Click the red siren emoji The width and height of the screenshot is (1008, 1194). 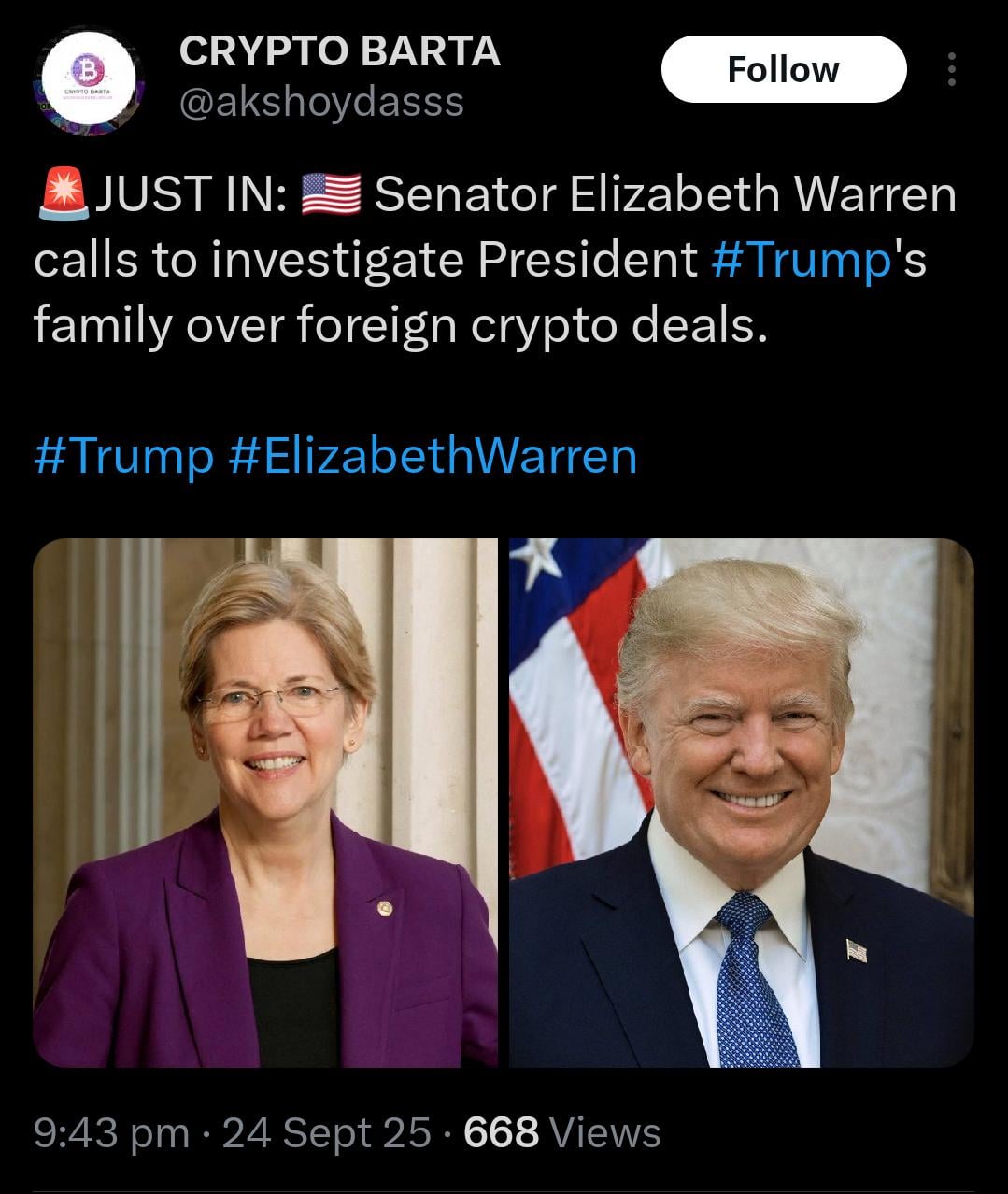[63, 195]
